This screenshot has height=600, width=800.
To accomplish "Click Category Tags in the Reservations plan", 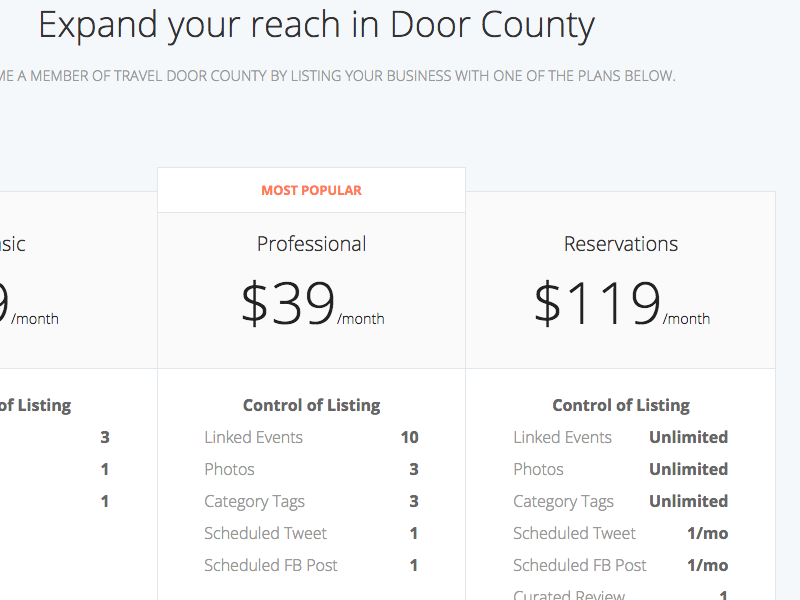I will (x=563, y=501).
